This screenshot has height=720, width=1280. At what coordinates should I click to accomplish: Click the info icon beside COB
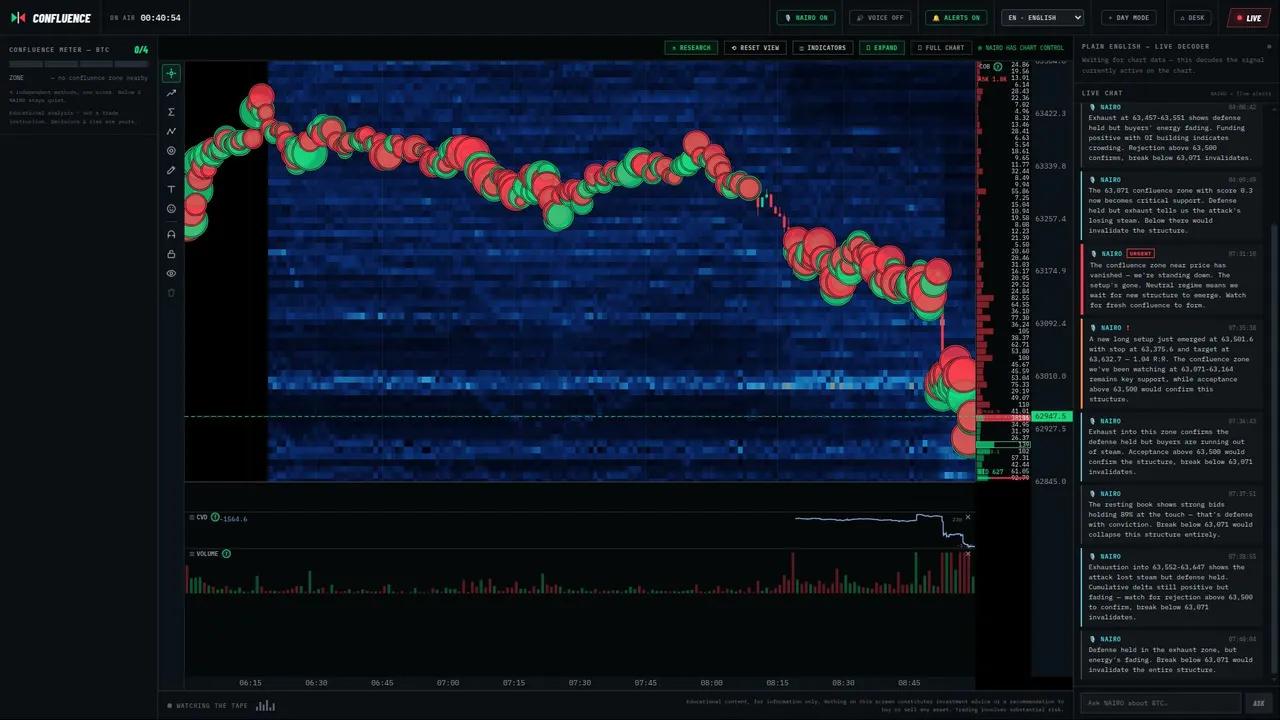pyautogui.click(x=998, y=67)
